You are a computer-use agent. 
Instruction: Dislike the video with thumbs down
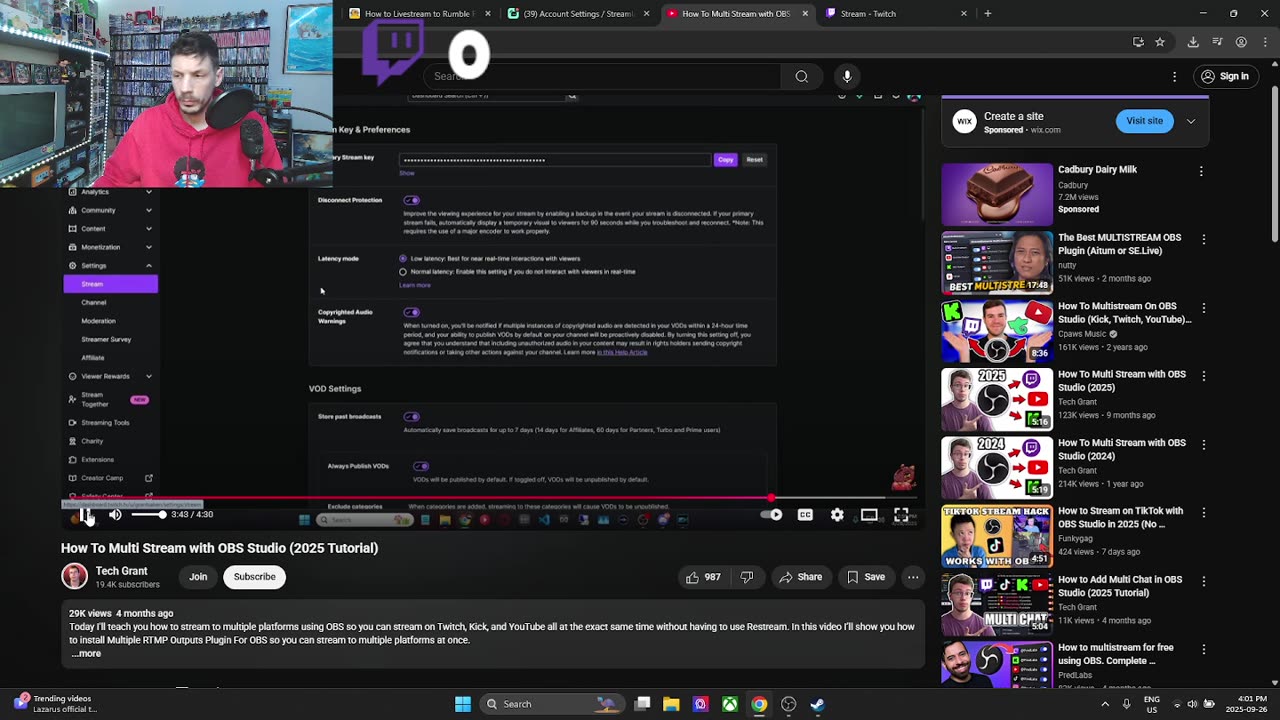[x=747, y=577]
